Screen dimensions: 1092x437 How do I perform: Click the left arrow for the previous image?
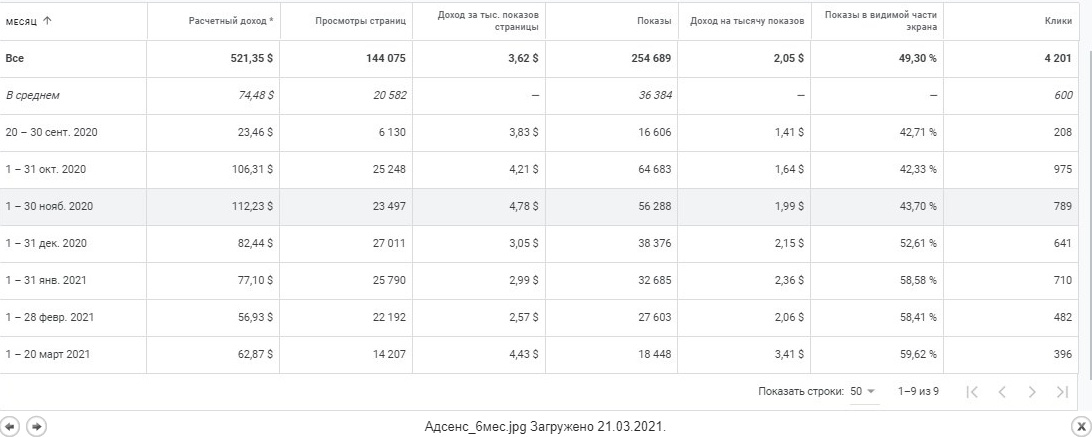click(11, 426)
